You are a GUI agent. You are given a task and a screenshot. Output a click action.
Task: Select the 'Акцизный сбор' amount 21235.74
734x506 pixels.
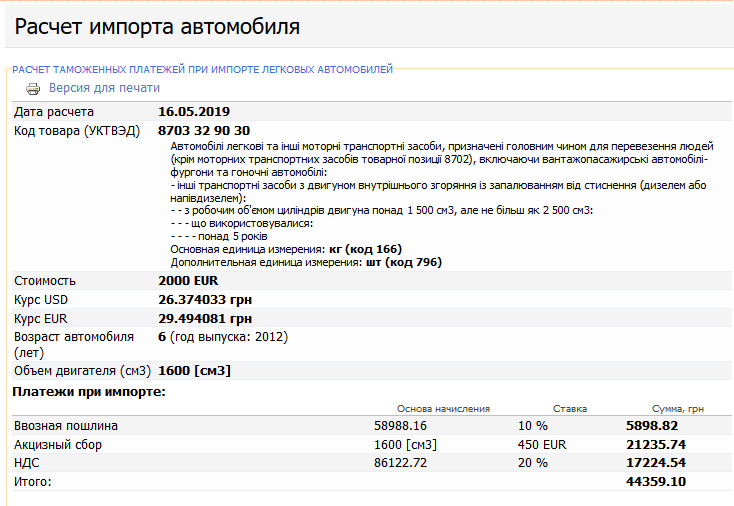click(655, 445)
